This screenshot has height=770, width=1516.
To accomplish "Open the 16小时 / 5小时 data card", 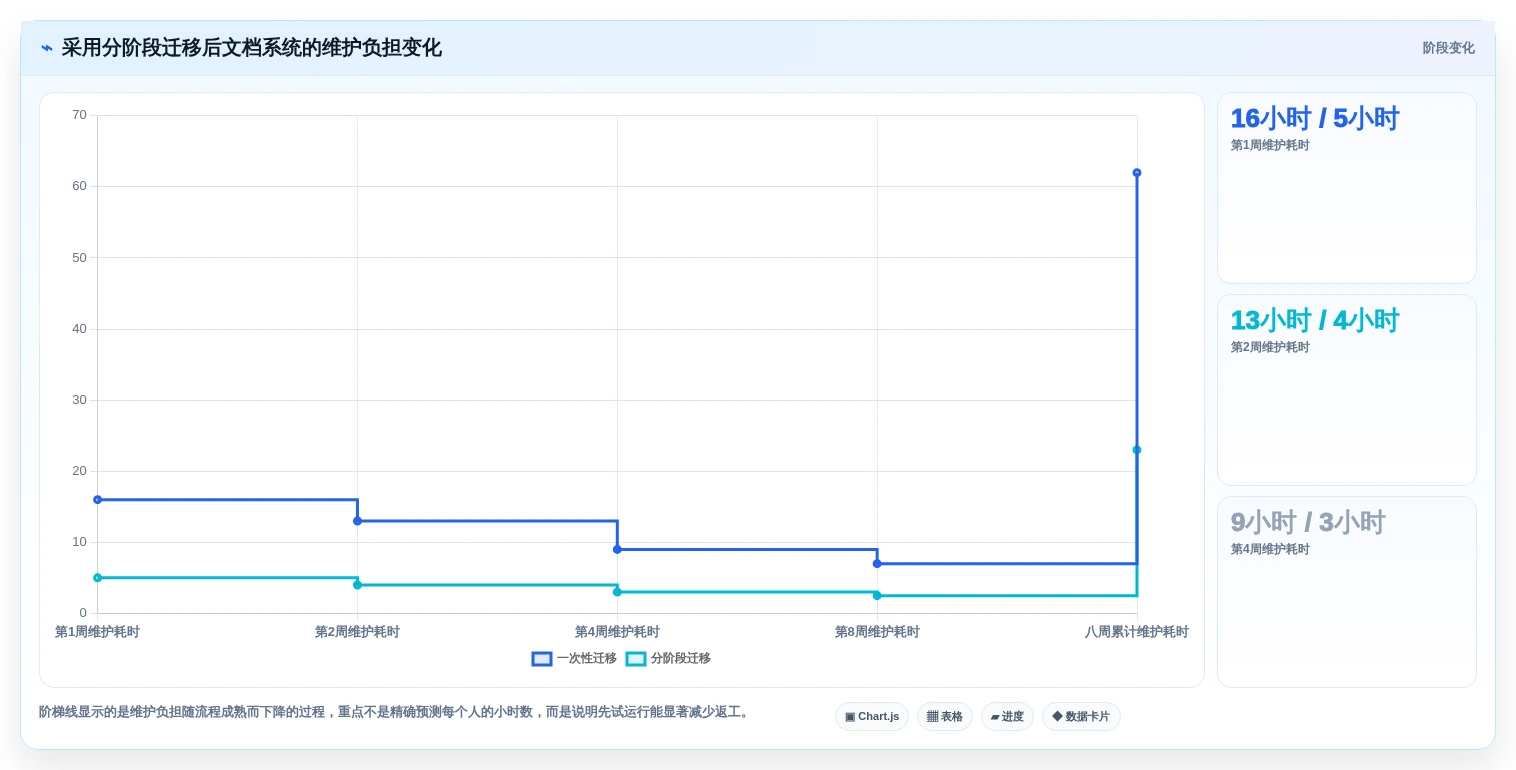I will tap(1346, 188).
